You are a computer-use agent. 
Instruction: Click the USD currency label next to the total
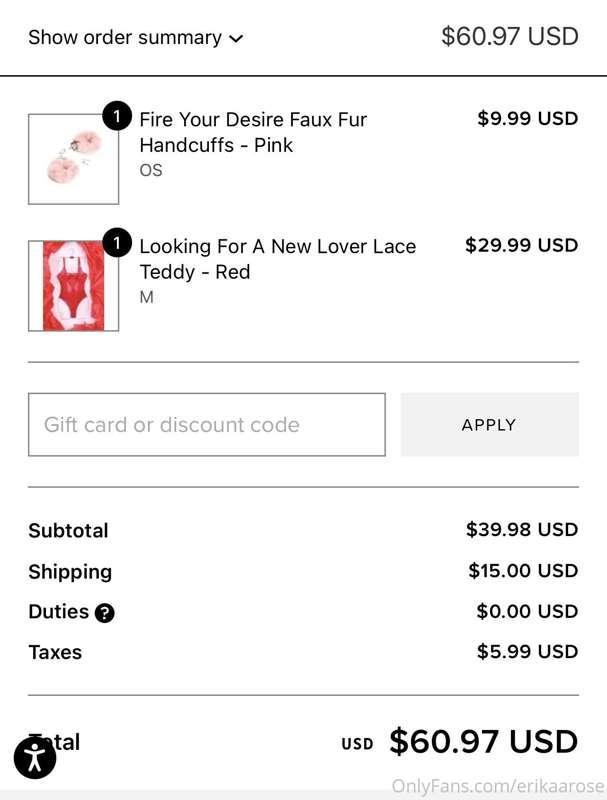click(x=356, y=743)
